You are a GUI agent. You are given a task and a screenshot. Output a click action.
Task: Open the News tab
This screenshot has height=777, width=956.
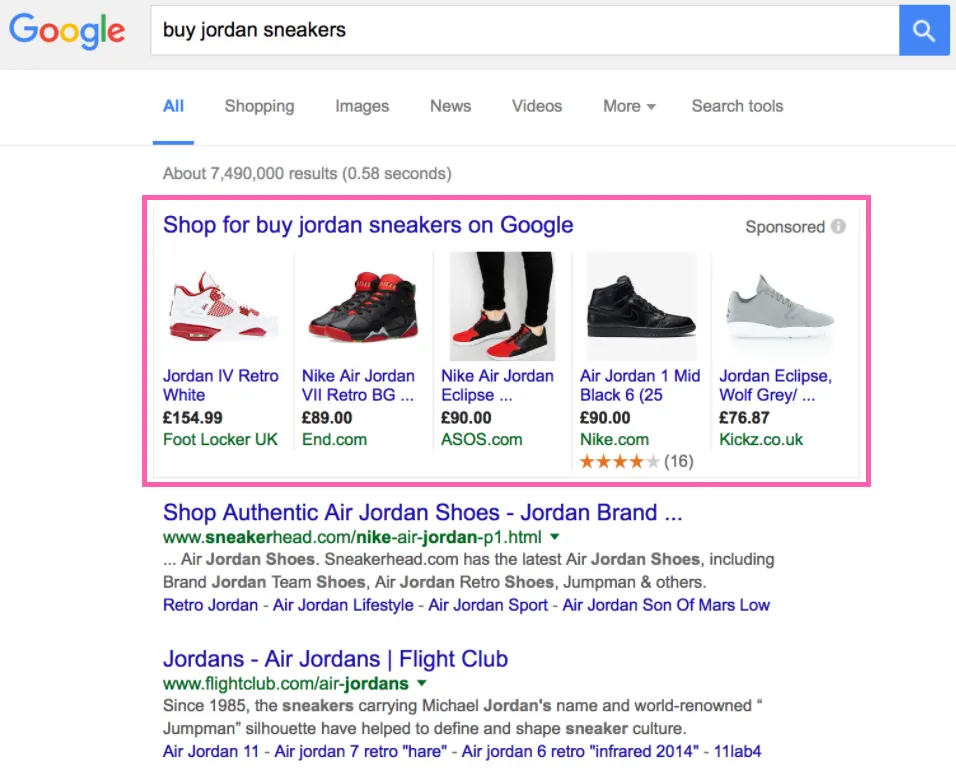451,106
